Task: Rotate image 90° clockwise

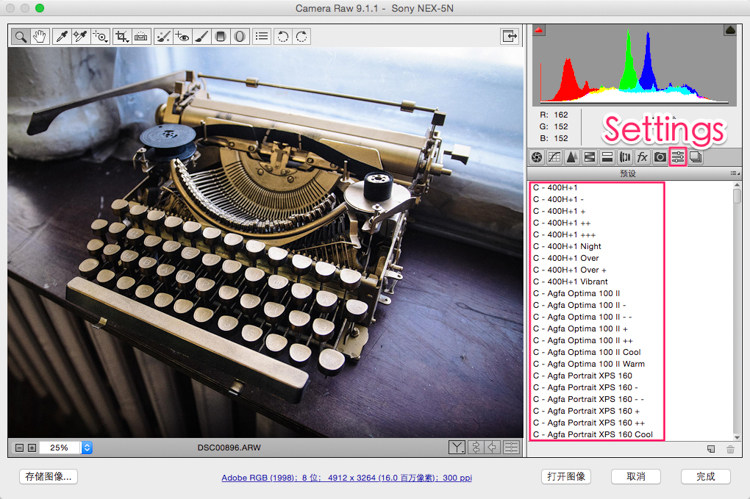Action: tap(301, 36)
